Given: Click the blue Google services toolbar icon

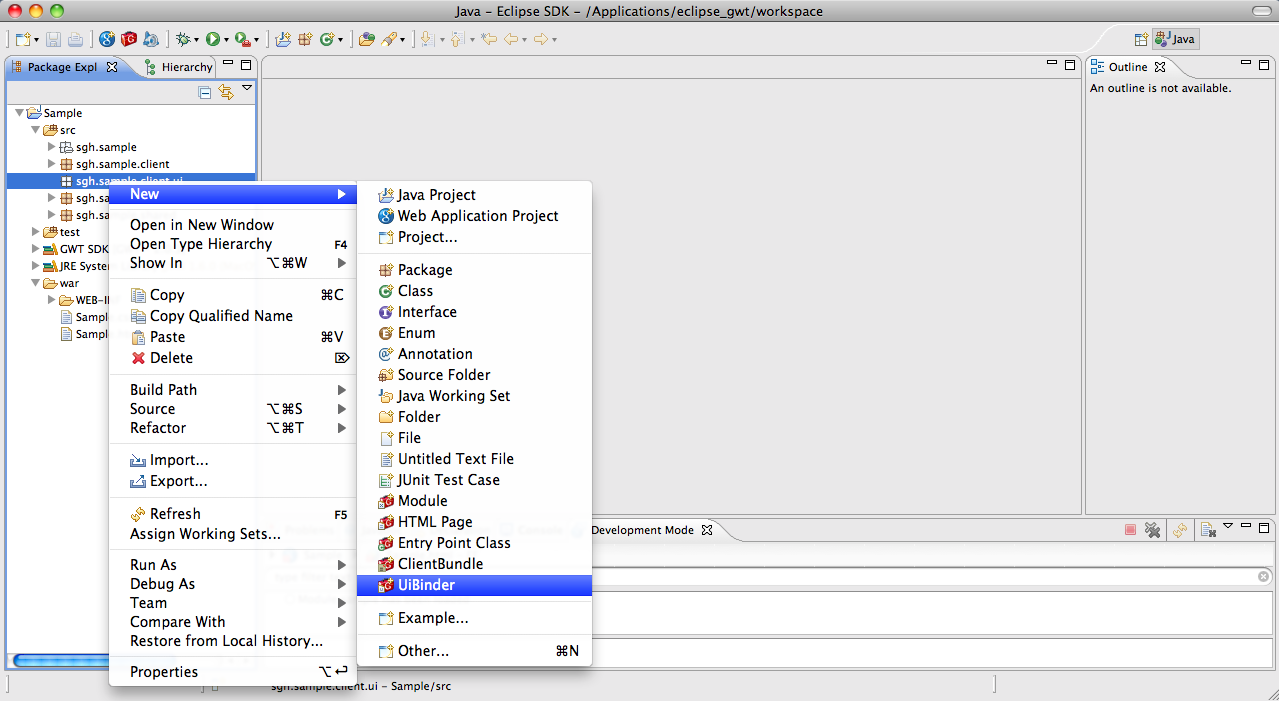Looking at the screenshot, I should click(x=107, y=39).
